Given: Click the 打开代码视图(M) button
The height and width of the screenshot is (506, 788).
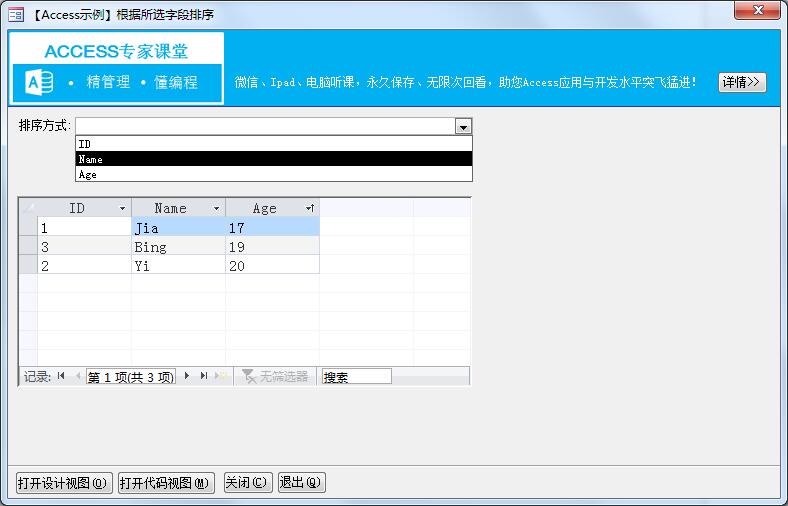Looking at the screenshot, I should [166, 483].
